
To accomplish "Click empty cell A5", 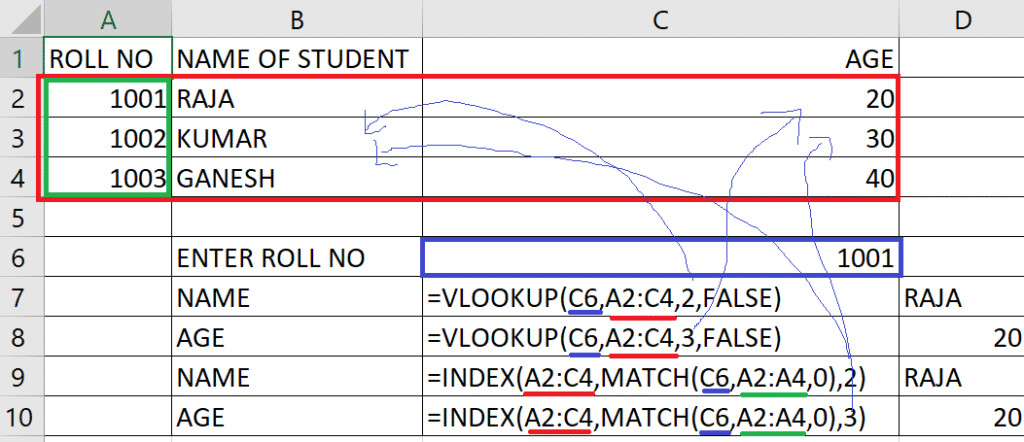I will (x=108, y=218).
